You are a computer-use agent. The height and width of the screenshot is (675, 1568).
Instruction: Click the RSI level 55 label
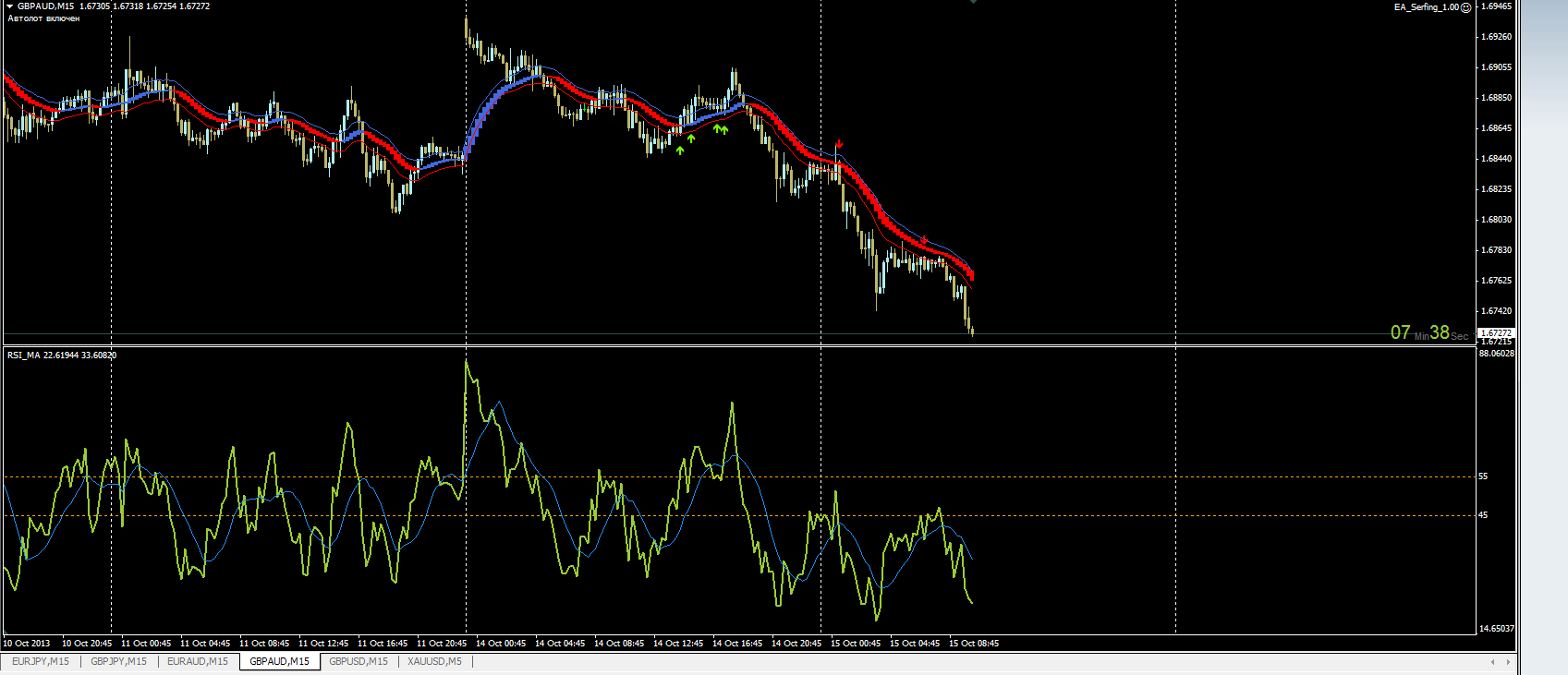pos(1483,476)
